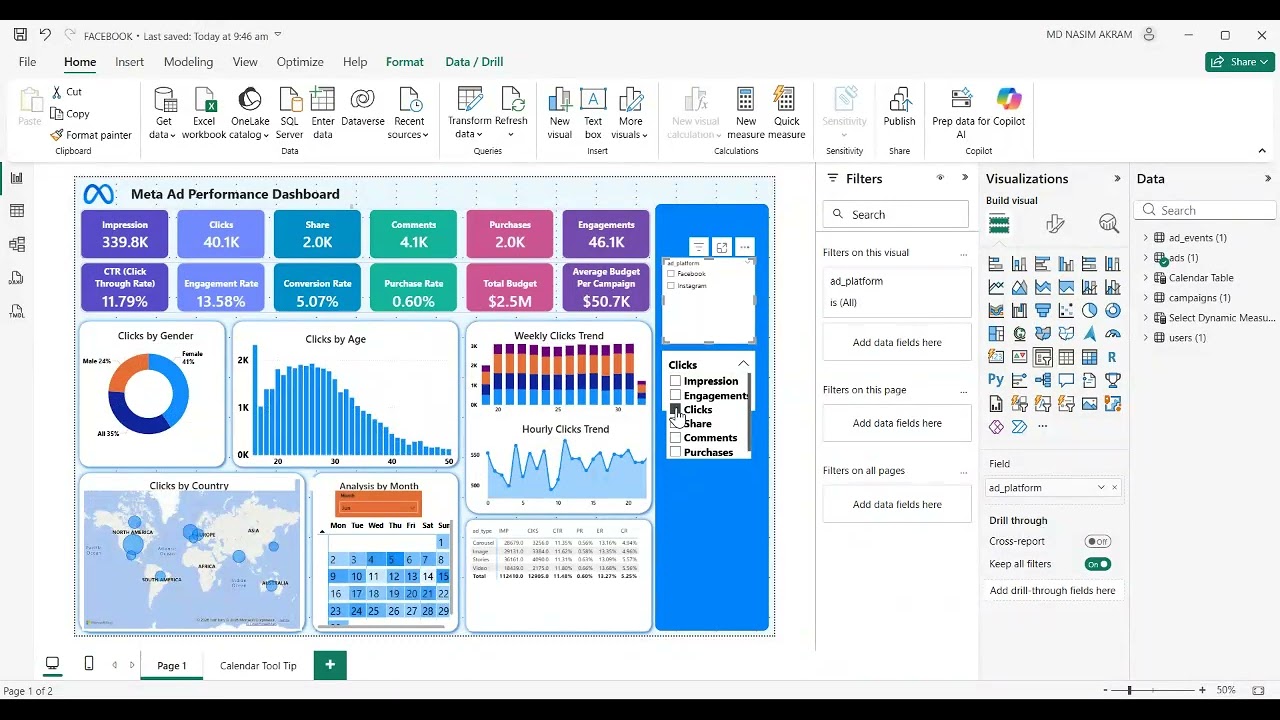This screenshot has width=1280, height=720.
Task: Select the R script visual icon
Action: click(1112, 357)
